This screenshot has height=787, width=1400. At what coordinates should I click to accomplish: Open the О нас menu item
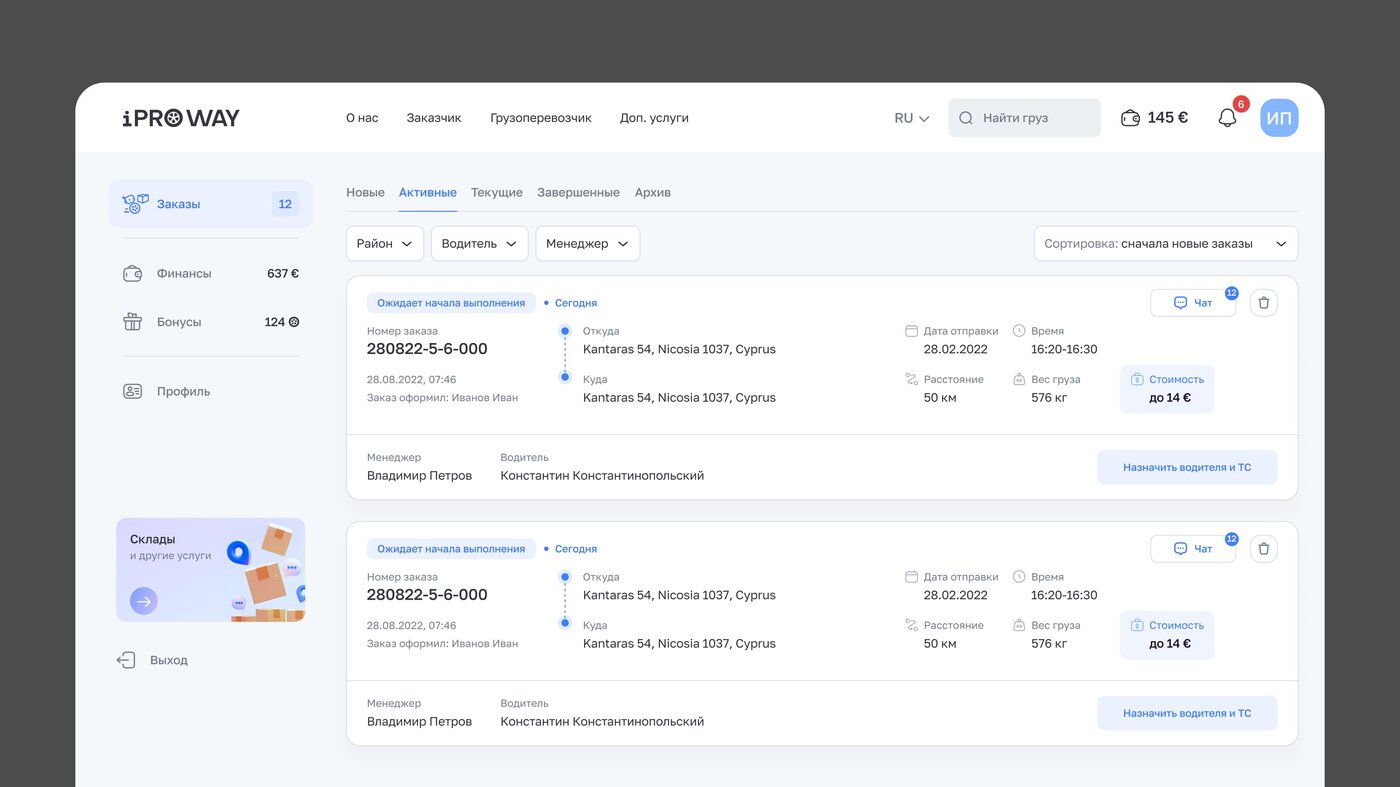click(x=362, y=118)
